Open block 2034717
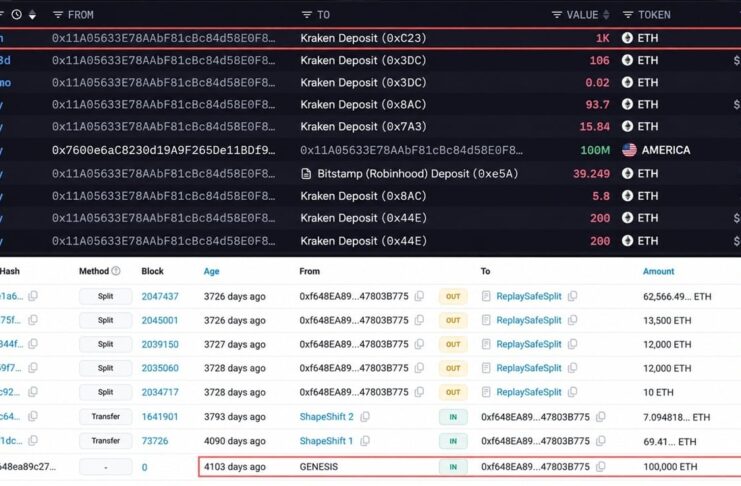This screenshot has height=486, width=741. (x=160, y=392)
